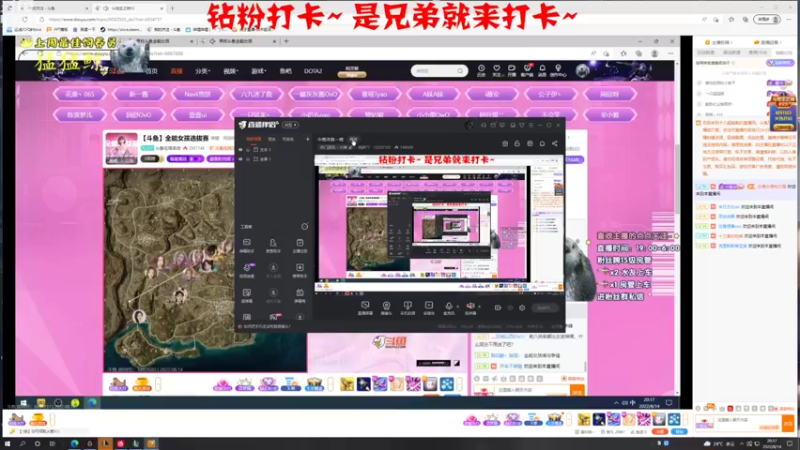Click the Windows Start button
Screen dimensions: 800x450
pos(7,444)
